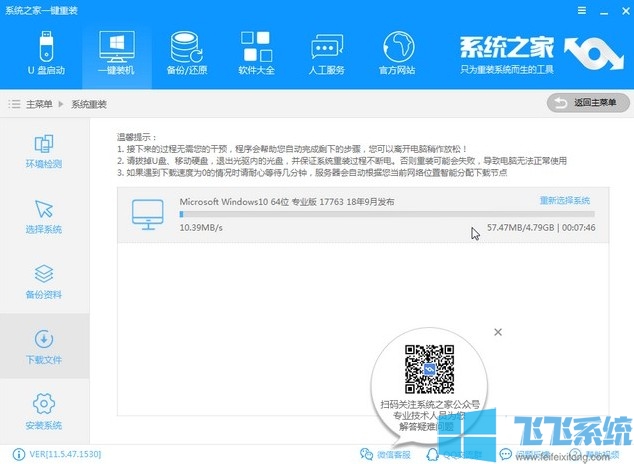Viewport: 634px width, 464px height.
Task: Close the QR code popup
Action: point(498,332)
